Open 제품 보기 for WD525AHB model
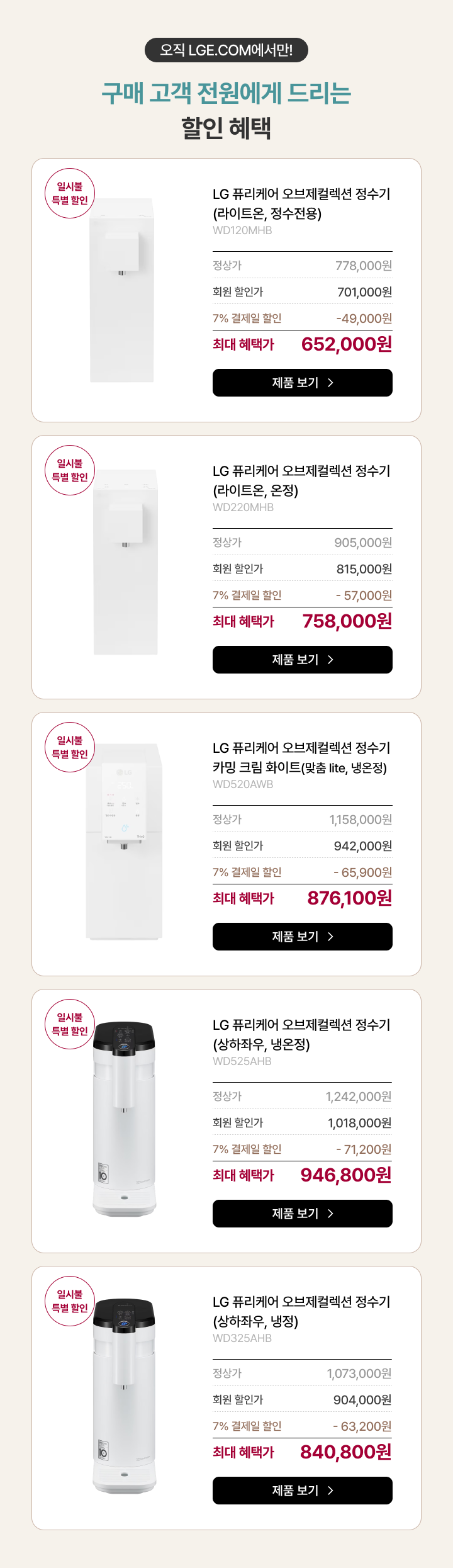This screenshot has height=1568, width=453. (303, 1214)
